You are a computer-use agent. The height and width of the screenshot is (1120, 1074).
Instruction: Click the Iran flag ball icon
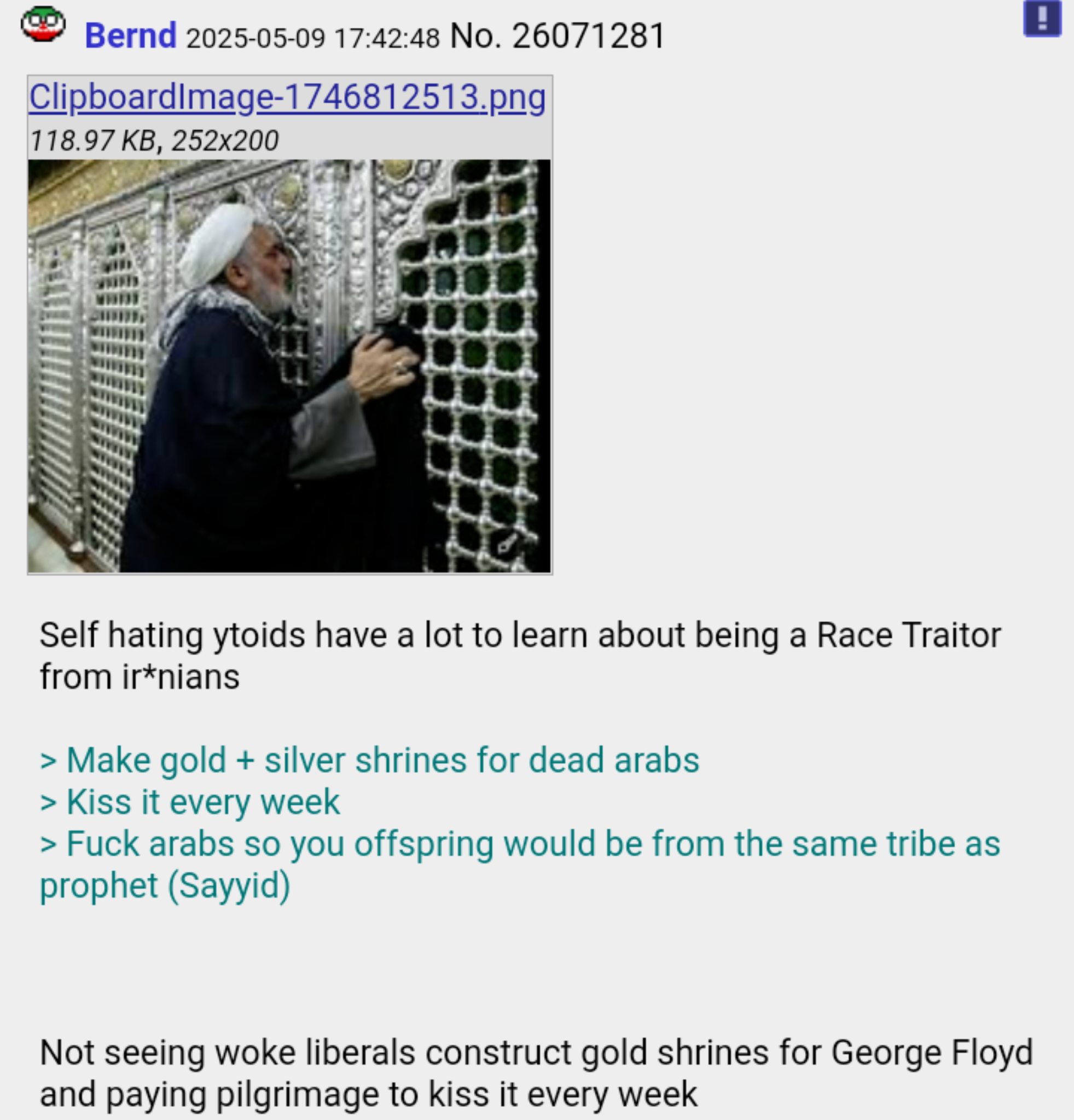pyautogui.click(x=43, y=24)
